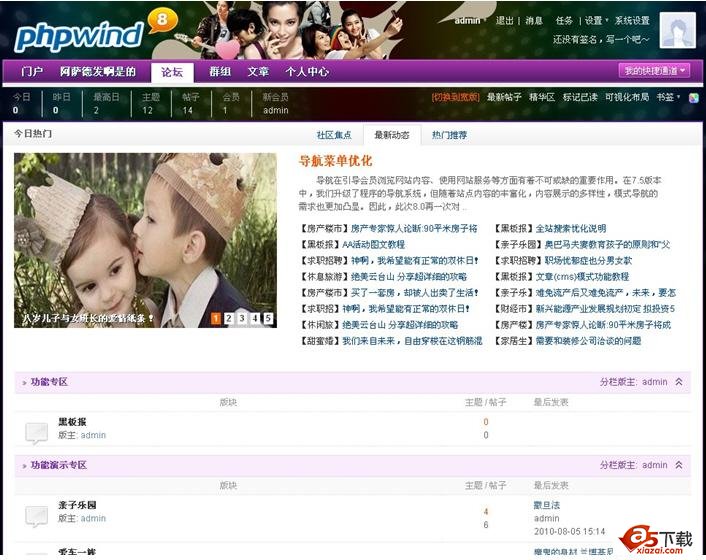This screenshot has height=560, width=706.
Task: Select slide 1 in the slideshow pager
Action: coord(216,318)
